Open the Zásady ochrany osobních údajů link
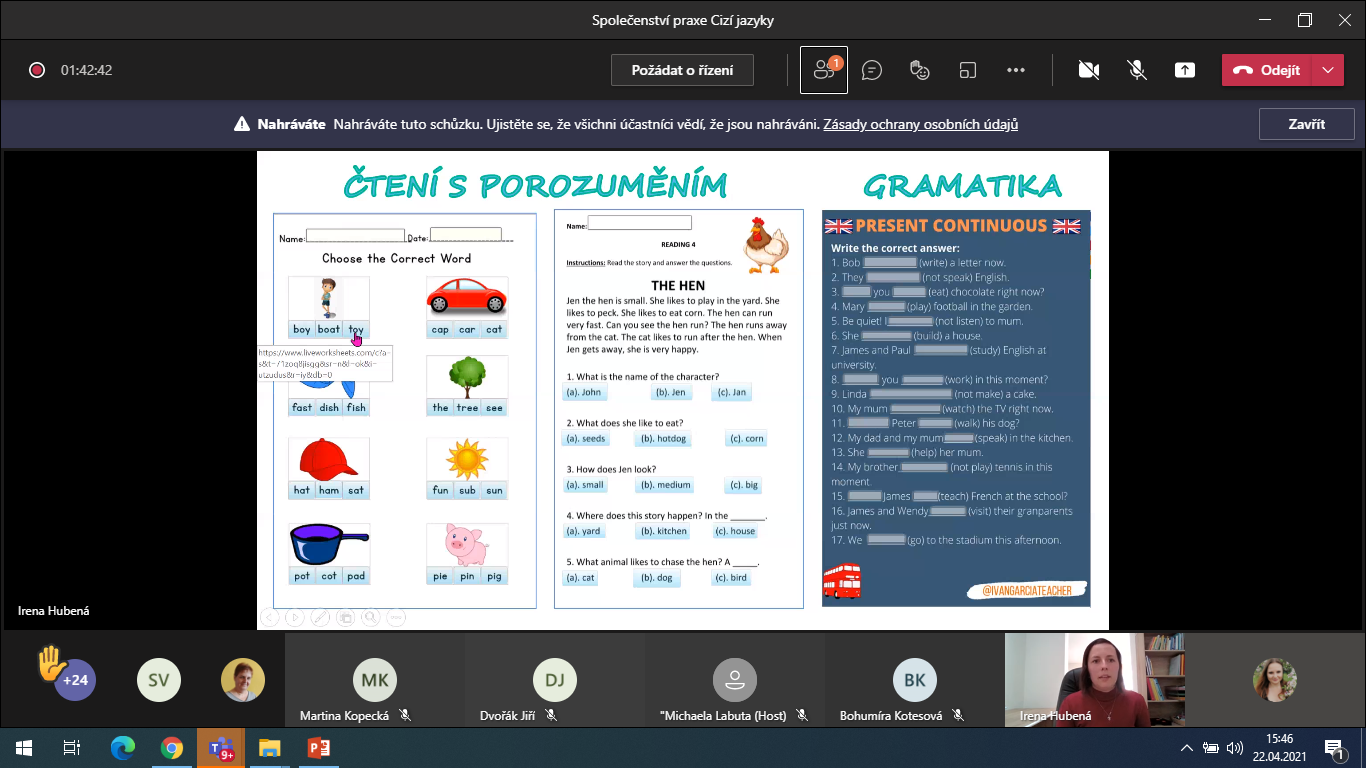 (920, 125)
